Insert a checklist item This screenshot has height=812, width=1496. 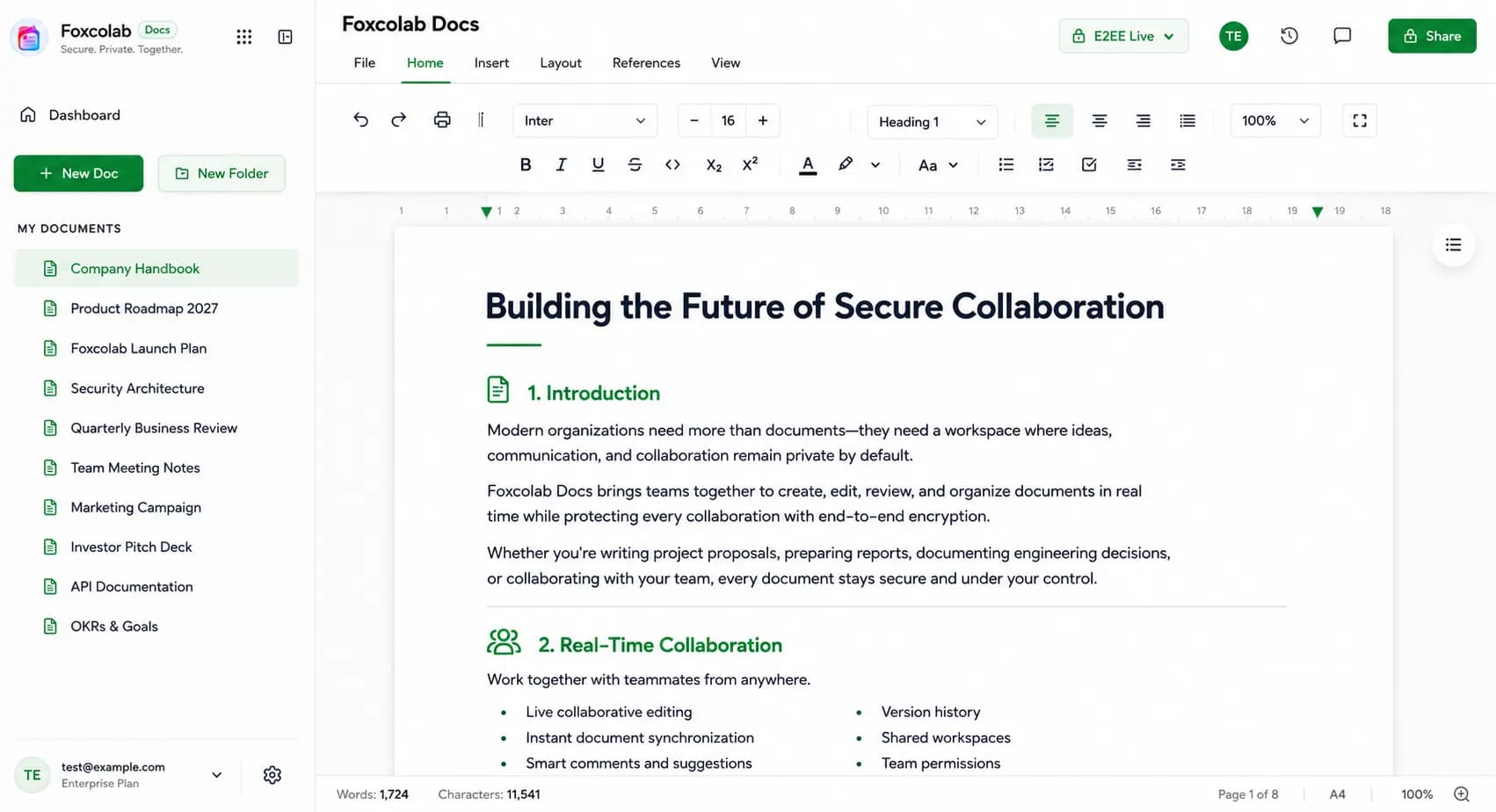coord(1089,165)
